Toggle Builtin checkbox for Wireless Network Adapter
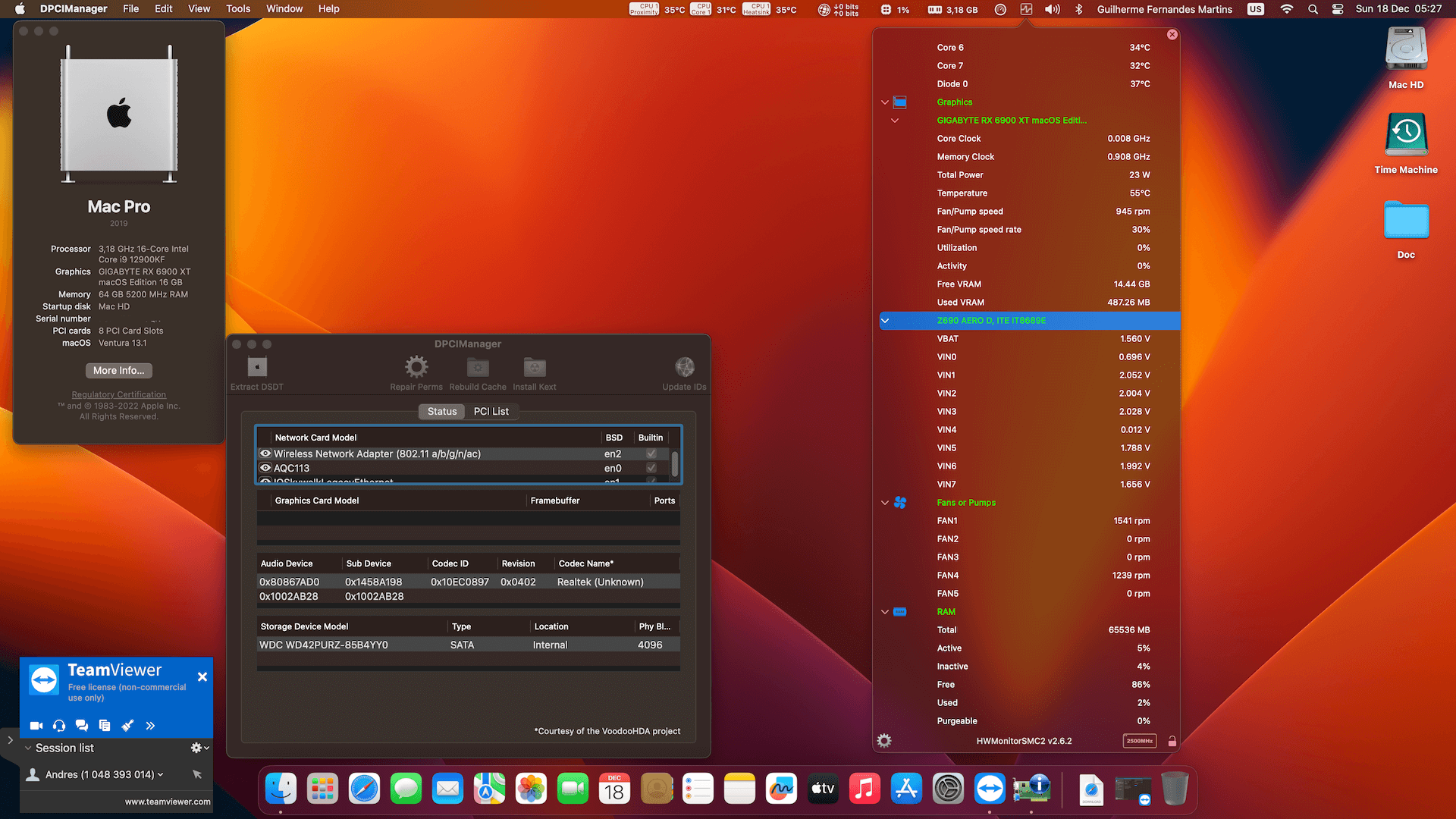This screenshot has height=819, width=1456. click(x=651, y=453)
